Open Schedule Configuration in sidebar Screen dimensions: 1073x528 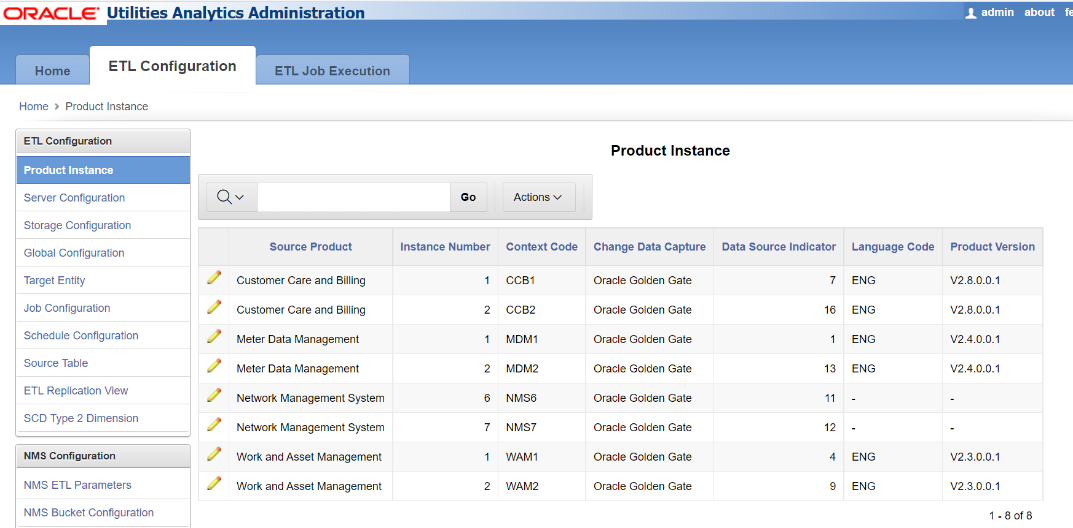pos(103,335)
